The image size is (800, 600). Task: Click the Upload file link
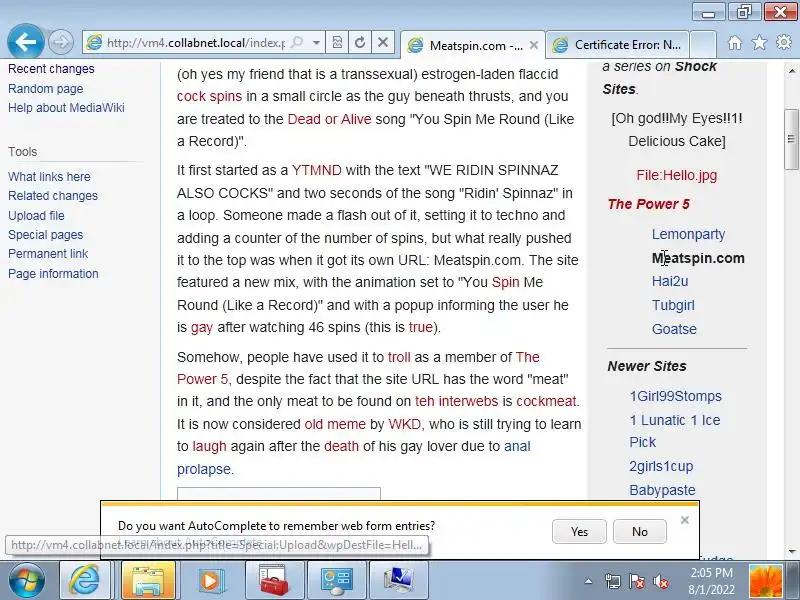36,215
